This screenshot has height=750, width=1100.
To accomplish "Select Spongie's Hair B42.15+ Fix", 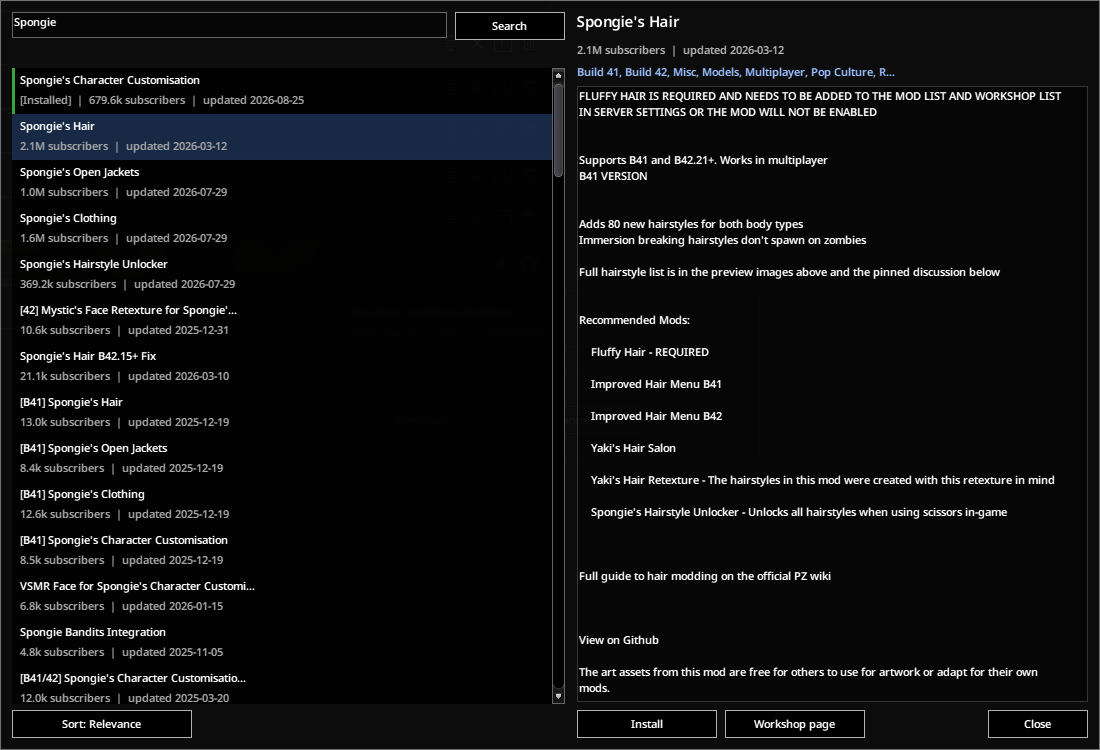I will [x=282, y=366].
